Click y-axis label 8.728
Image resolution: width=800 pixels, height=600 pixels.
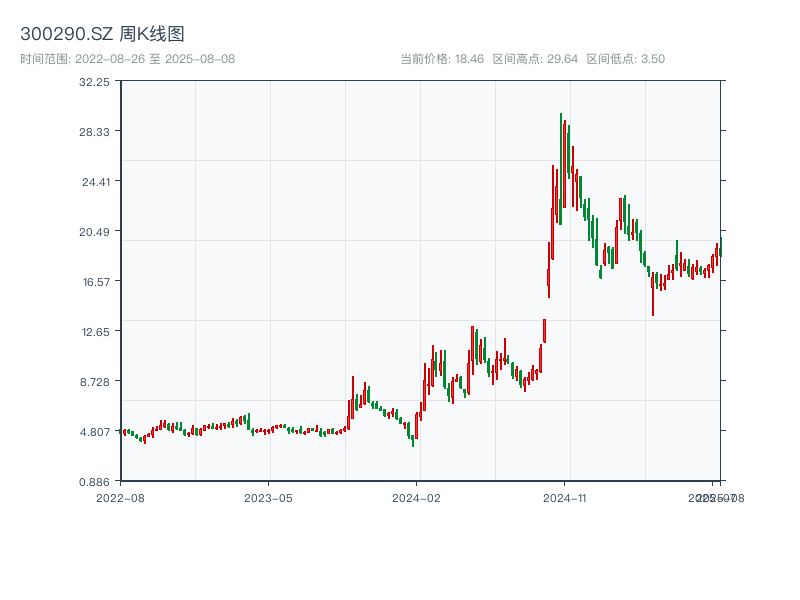click(x=95, y=382)
